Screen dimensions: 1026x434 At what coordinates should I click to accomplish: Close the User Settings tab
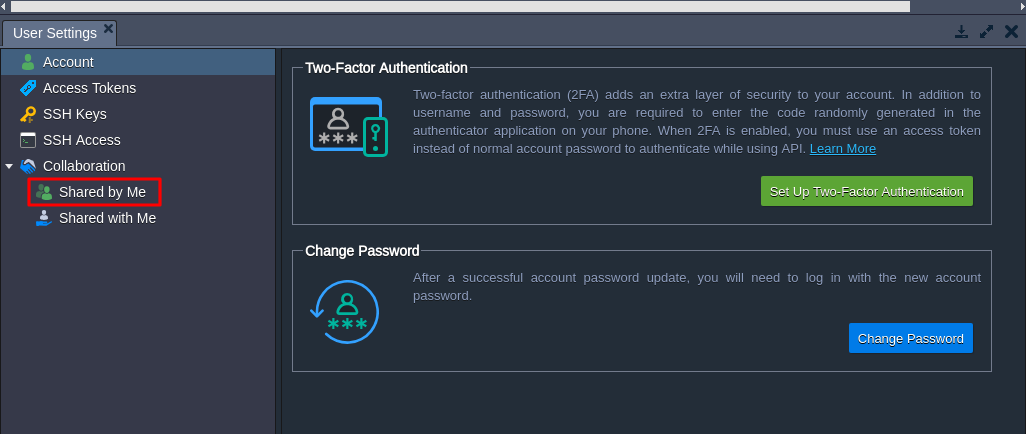tap(108, 28)
